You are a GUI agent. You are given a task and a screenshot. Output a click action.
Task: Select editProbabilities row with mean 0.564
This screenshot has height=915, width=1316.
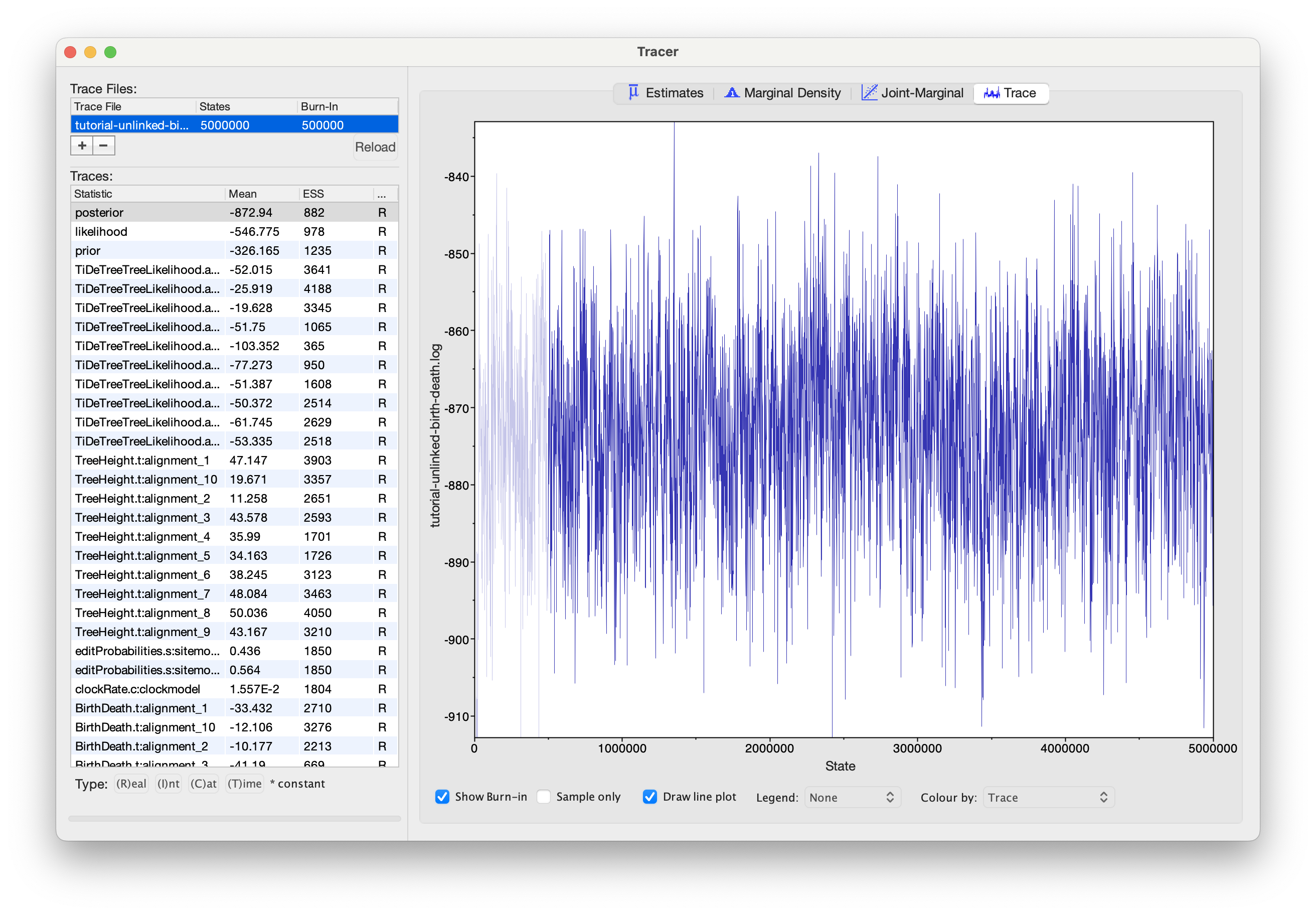[234, 670]
